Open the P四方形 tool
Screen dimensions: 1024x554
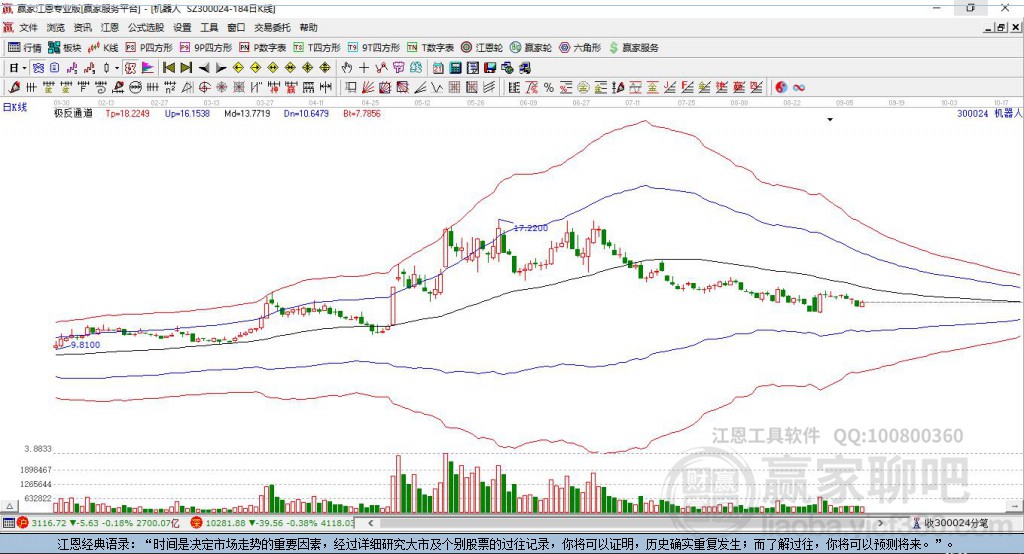149,48
